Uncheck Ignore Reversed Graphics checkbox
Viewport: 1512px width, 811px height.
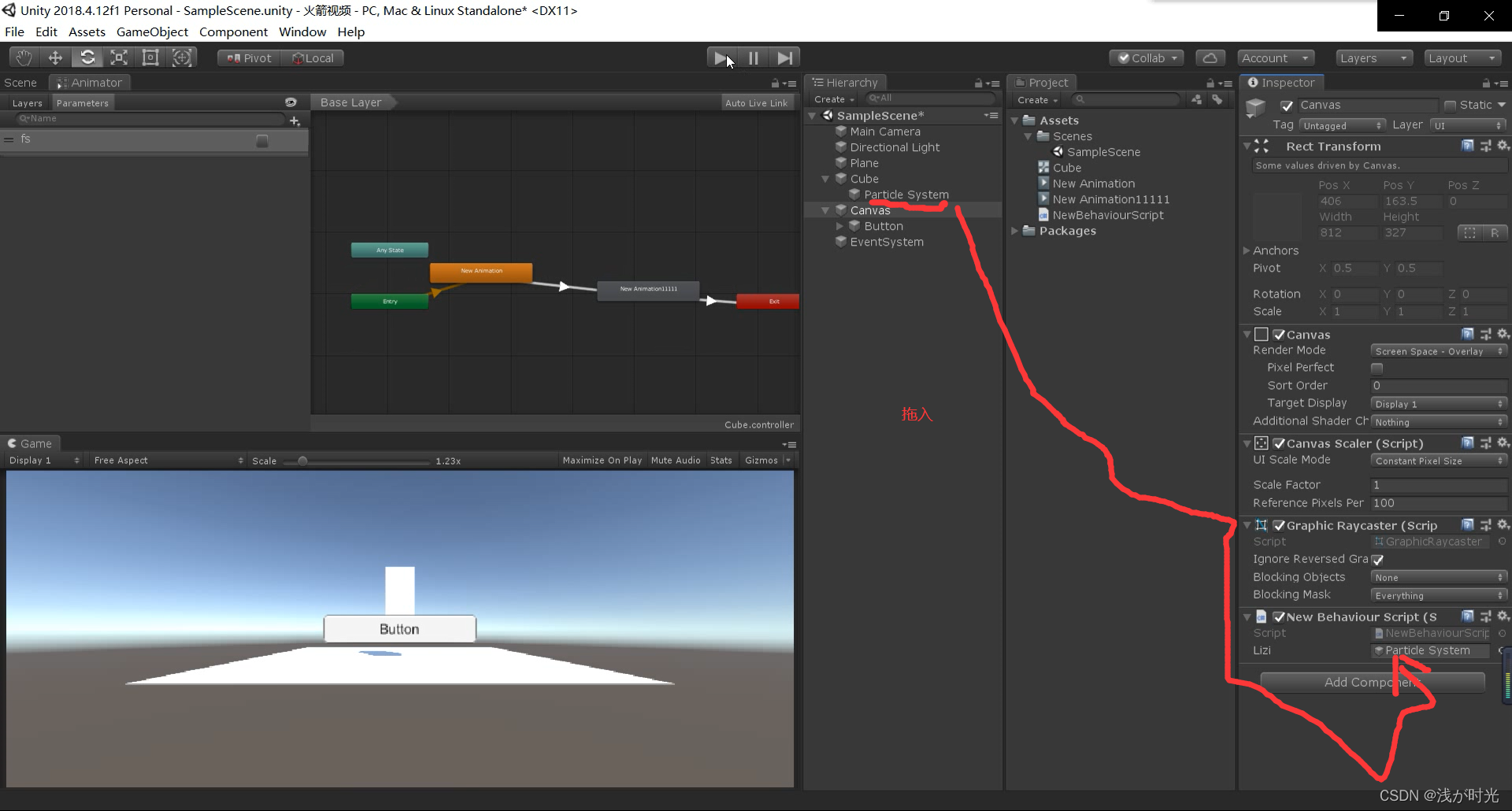1377,560
